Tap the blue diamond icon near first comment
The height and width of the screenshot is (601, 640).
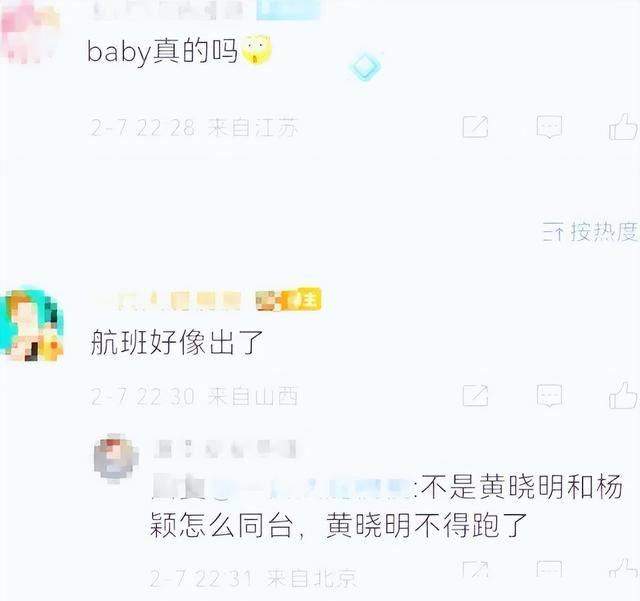tap(365, 66)
